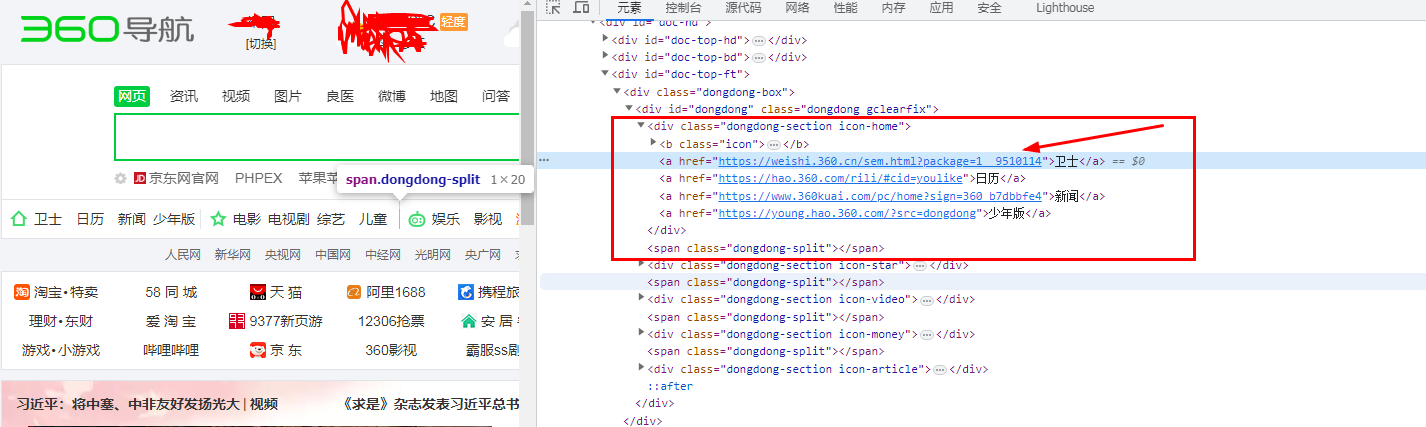Click the red icon beside 9377新页游
1426x427 pixels.
237,321
